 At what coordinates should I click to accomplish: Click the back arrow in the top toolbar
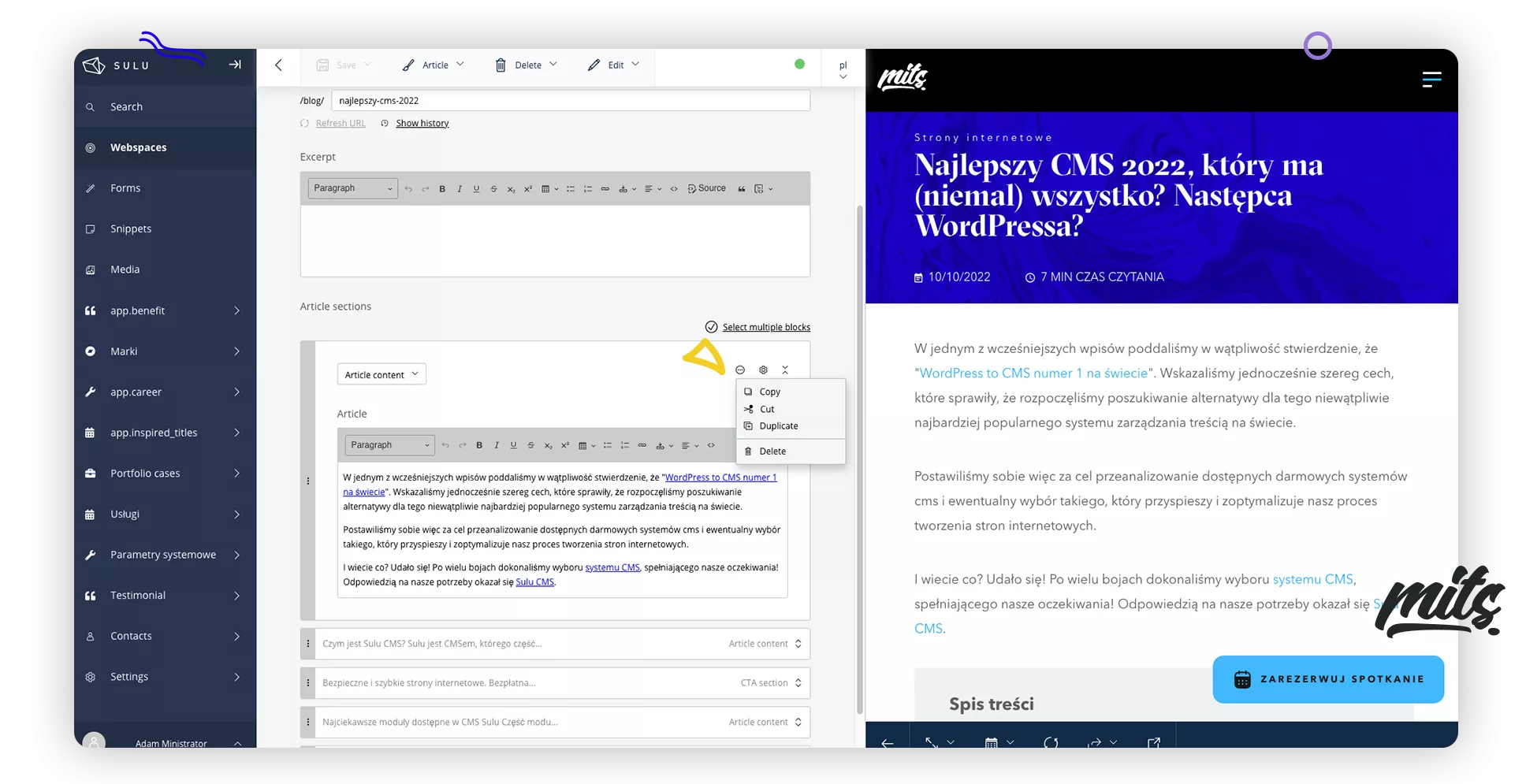[278, 65]
